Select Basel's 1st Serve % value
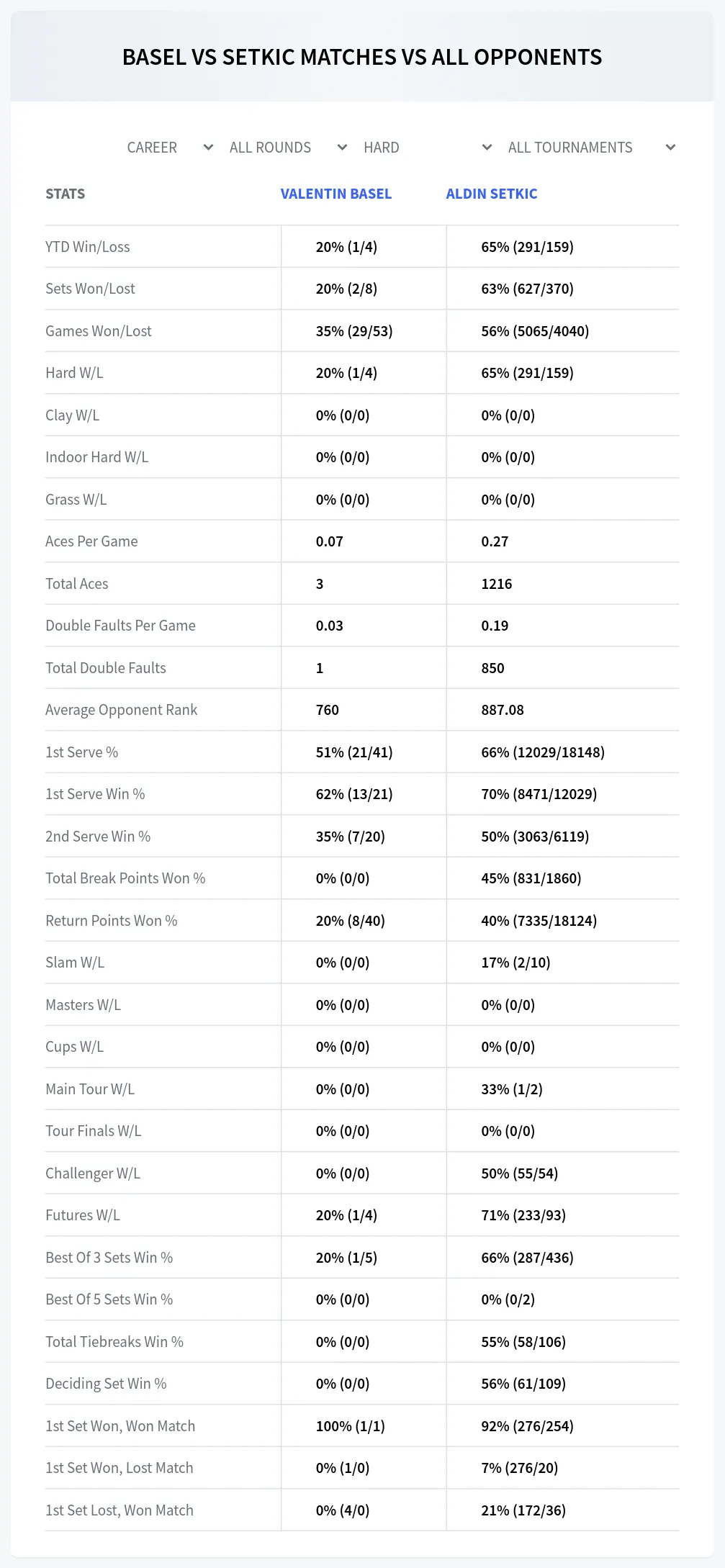The width and height of the screenshot is (725, 1568). coord(354,752)
